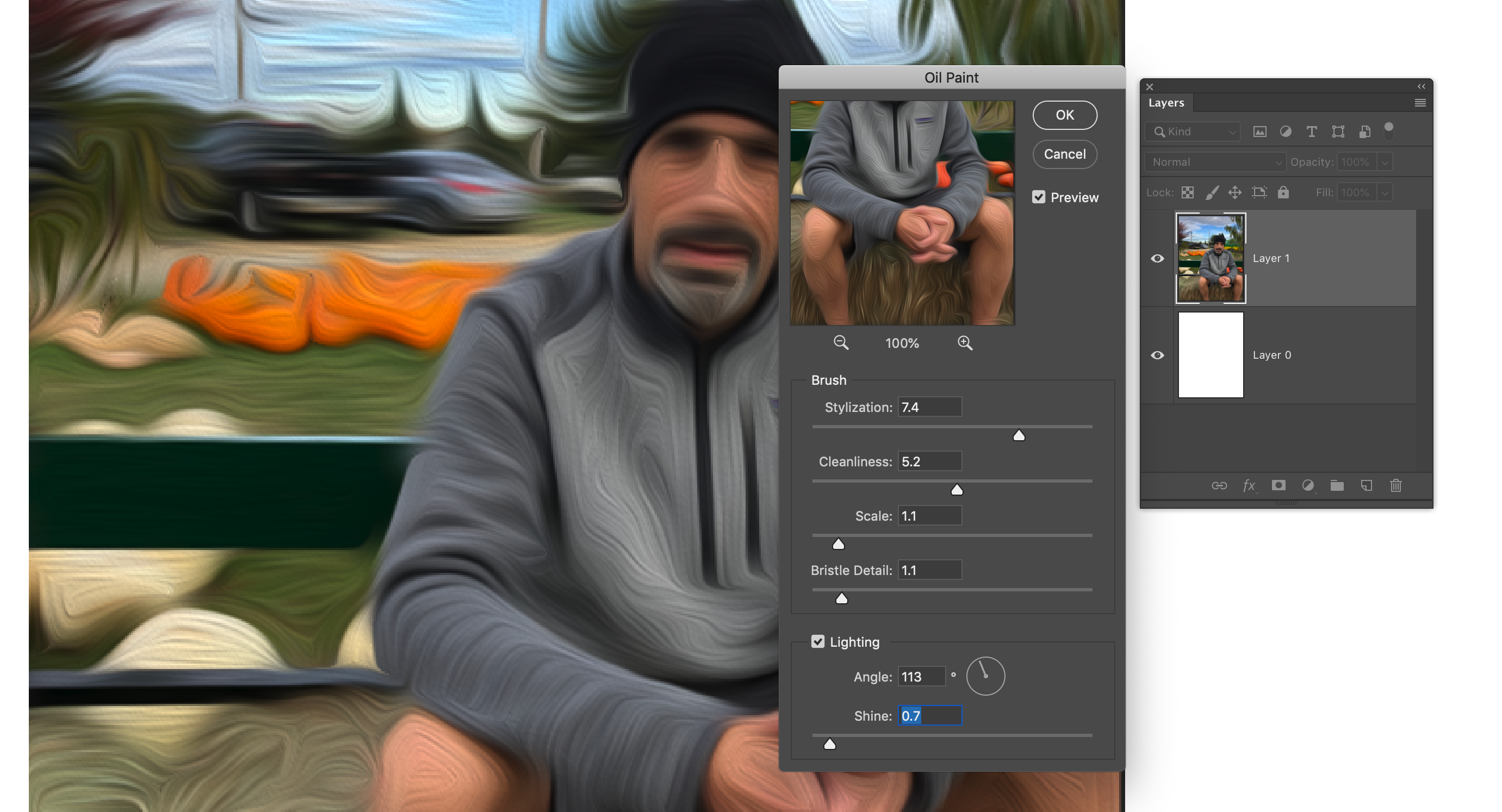Viewport: 1502px width, 812px height.
Task: Filter layers by adjustment layer icon
Action: [1285, 132]
